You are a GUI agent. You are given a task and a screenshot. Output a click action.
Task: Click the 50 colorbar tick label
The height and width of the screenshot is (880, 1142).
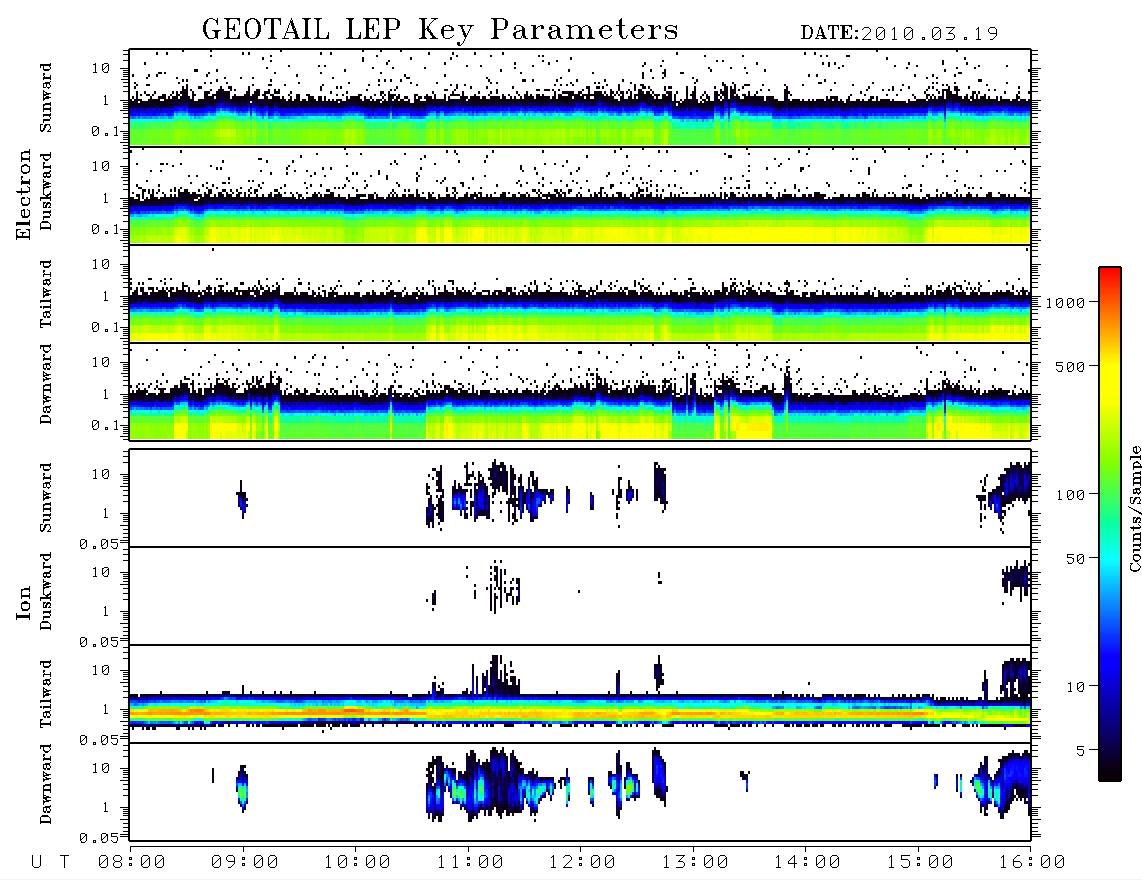(x=1076, y=559)
